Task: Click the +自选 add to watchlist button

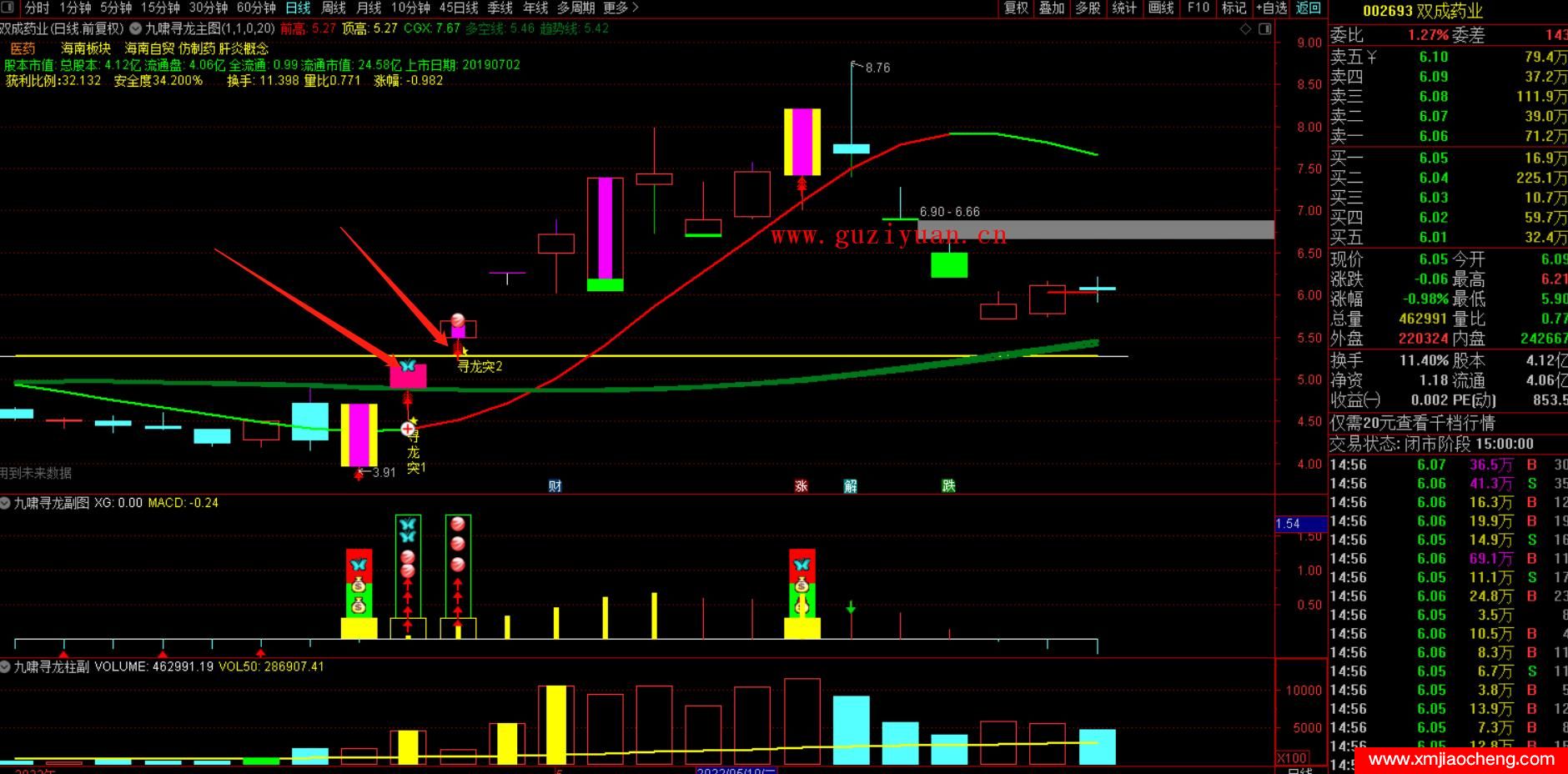Action: click(1272, 8)
